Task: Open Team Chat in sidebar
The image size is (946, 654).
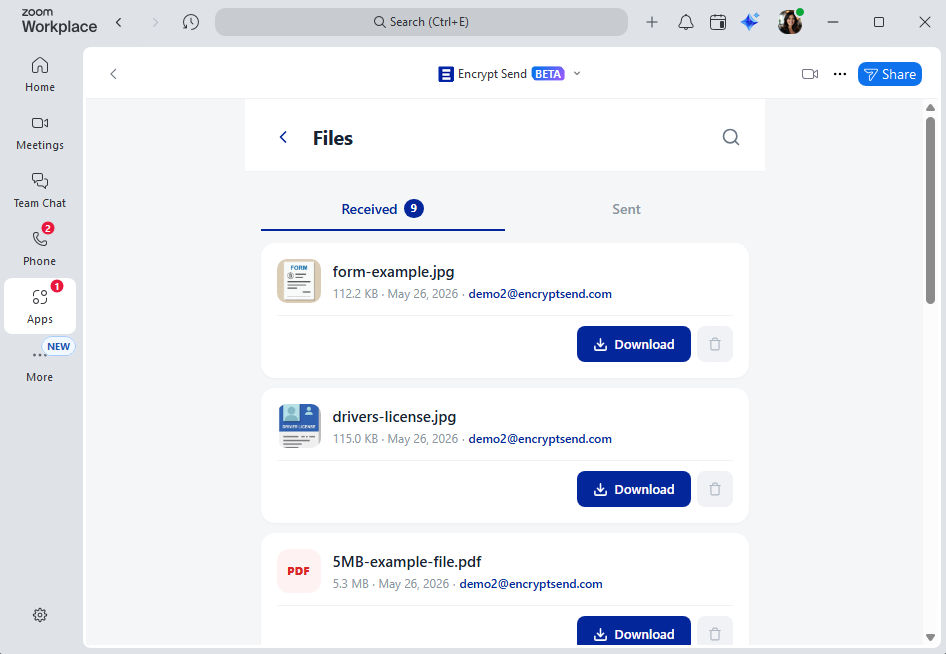Action: click(40, 191)
